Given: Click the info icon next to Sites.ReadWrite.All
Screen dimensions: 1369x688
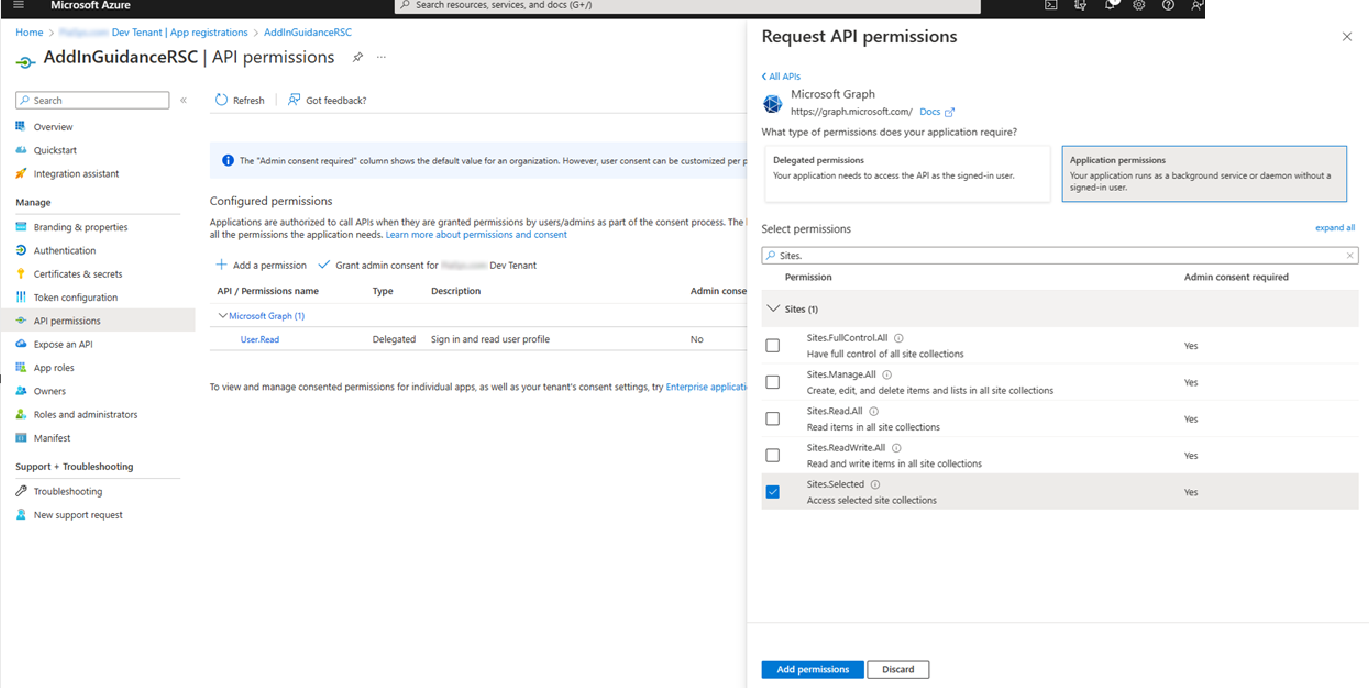Looking at the screenshot, I should (896, 448).
